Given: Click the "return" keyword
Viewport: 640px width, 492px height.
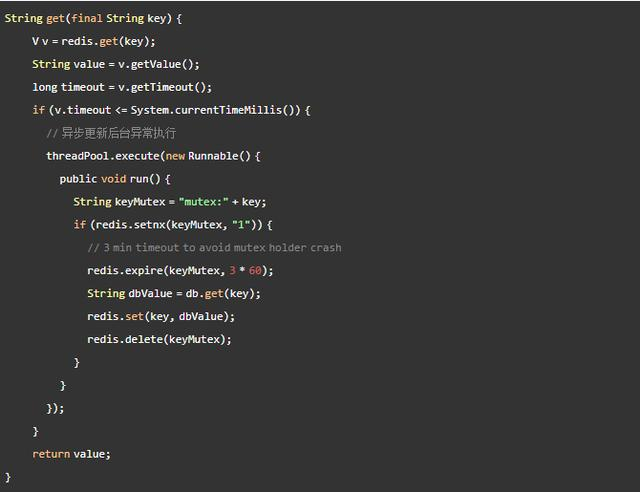Looking at the screenshot, I should pos(50,454).
